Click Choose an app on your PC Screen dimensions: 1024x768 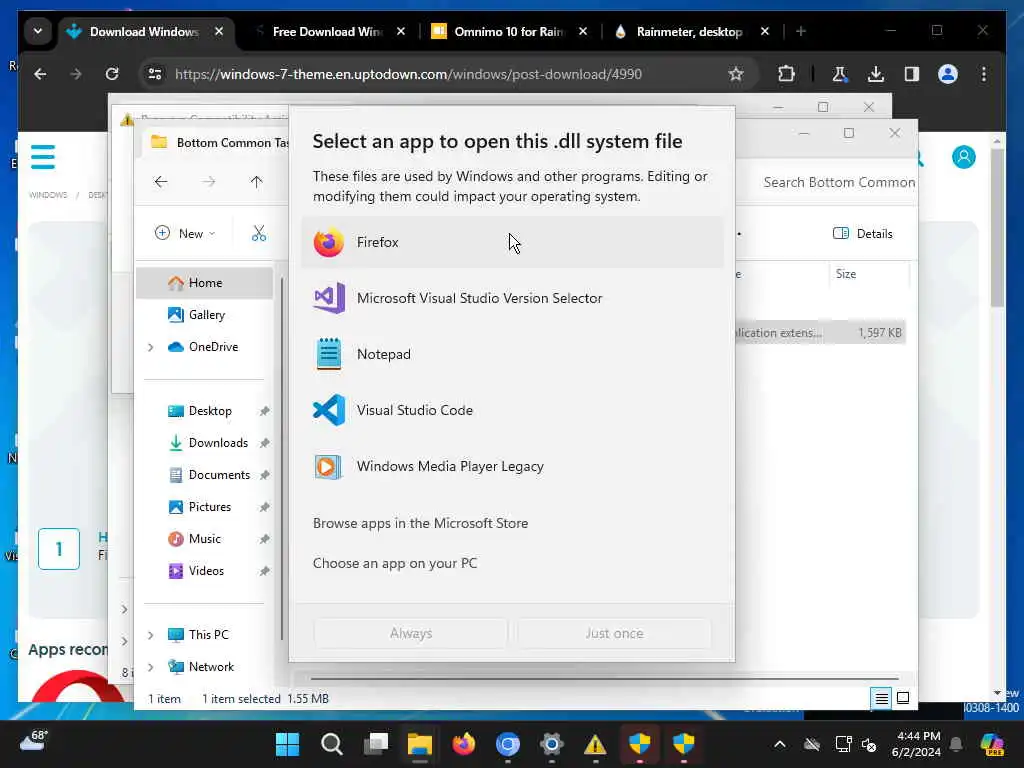(x=395, y=563)
